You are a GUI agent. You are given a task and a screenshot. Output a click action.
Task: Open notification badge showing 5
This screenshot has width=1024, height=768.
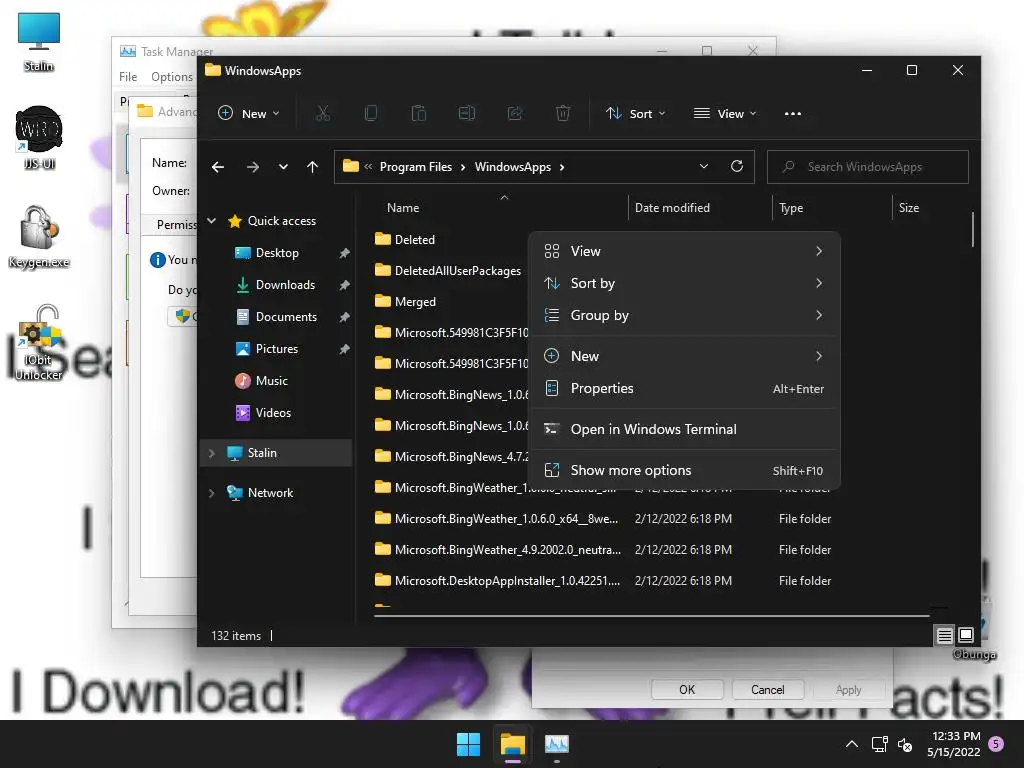[x=996, y=744]
